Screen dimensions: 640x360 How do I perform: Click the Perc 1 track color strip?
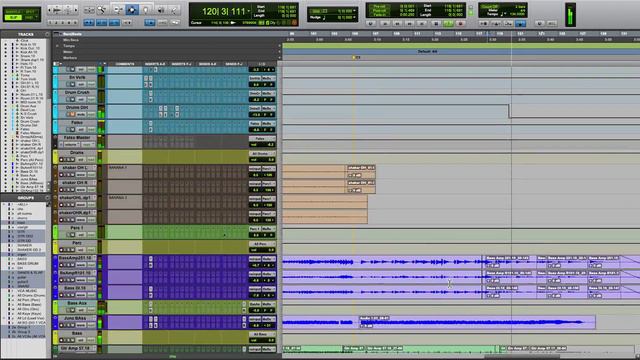coord(55,232)
